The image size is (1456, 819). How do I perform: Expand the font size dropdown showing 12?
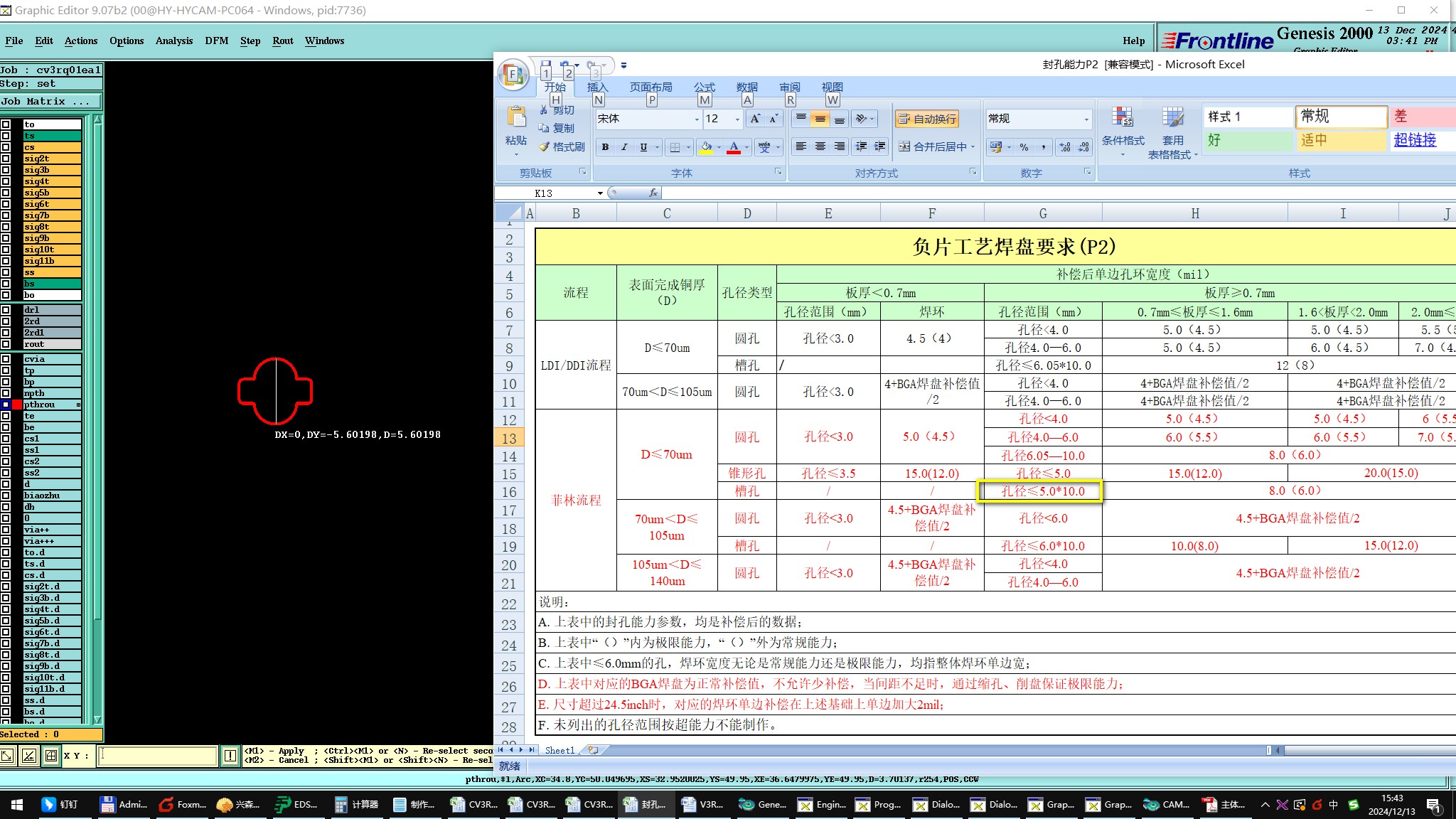(737, 119)
